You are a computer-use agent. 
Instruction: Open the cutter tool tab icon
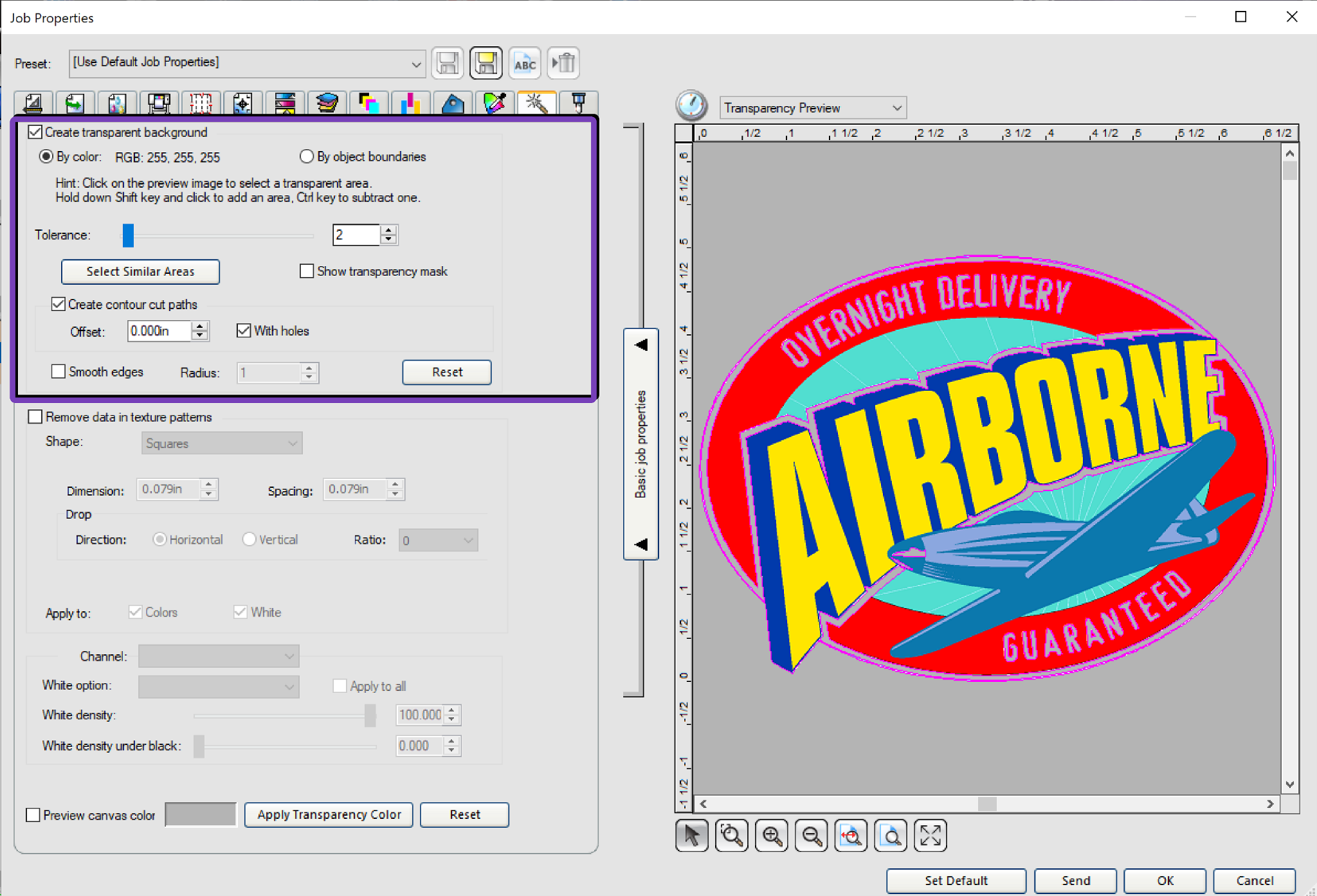(579, 103)
